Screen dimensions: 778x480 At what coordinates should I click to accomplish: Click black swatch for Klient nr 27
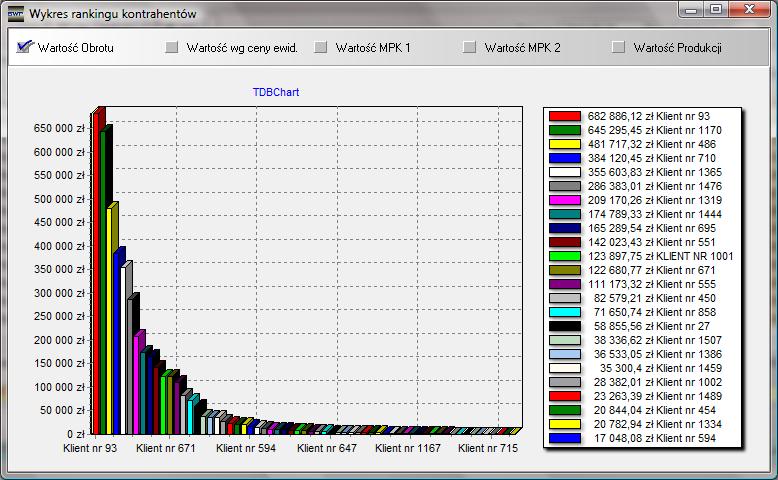point(565,326)
